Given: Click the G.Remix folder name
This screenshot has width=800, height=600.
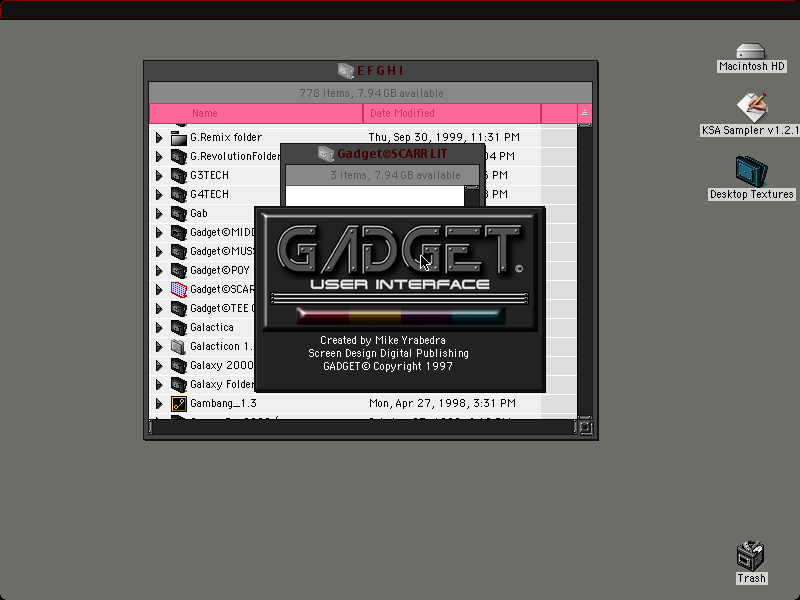Looking at the screenshot, I should point(226,138).
